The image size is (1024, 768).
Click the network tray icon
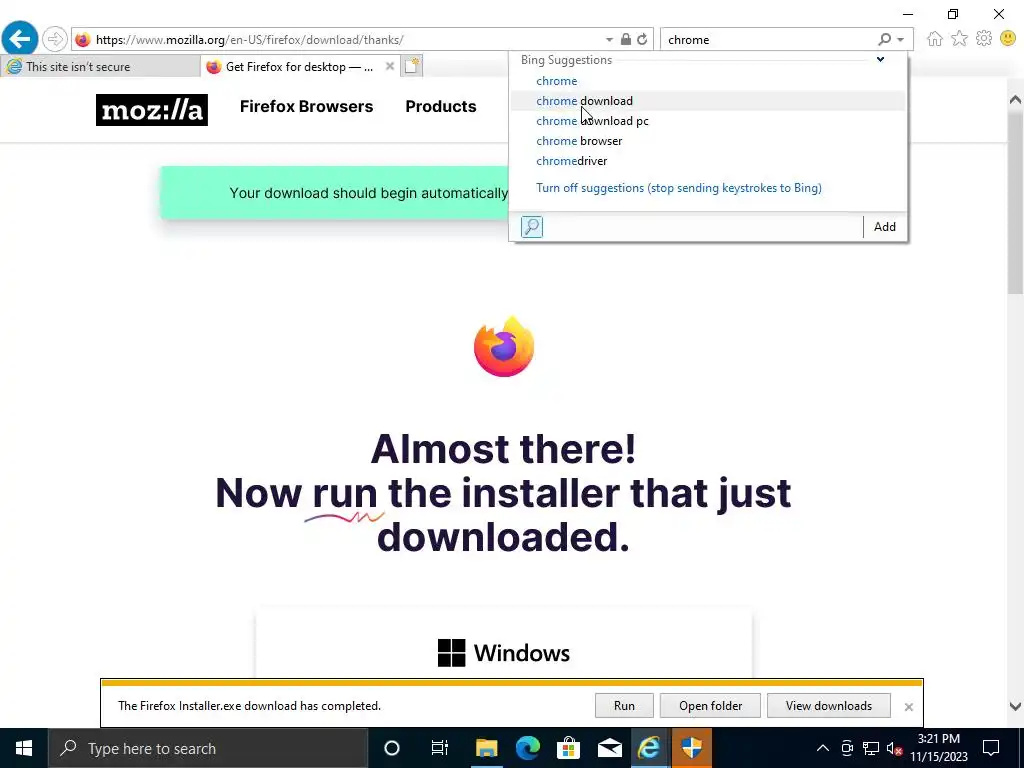click(x=871, y=748)
